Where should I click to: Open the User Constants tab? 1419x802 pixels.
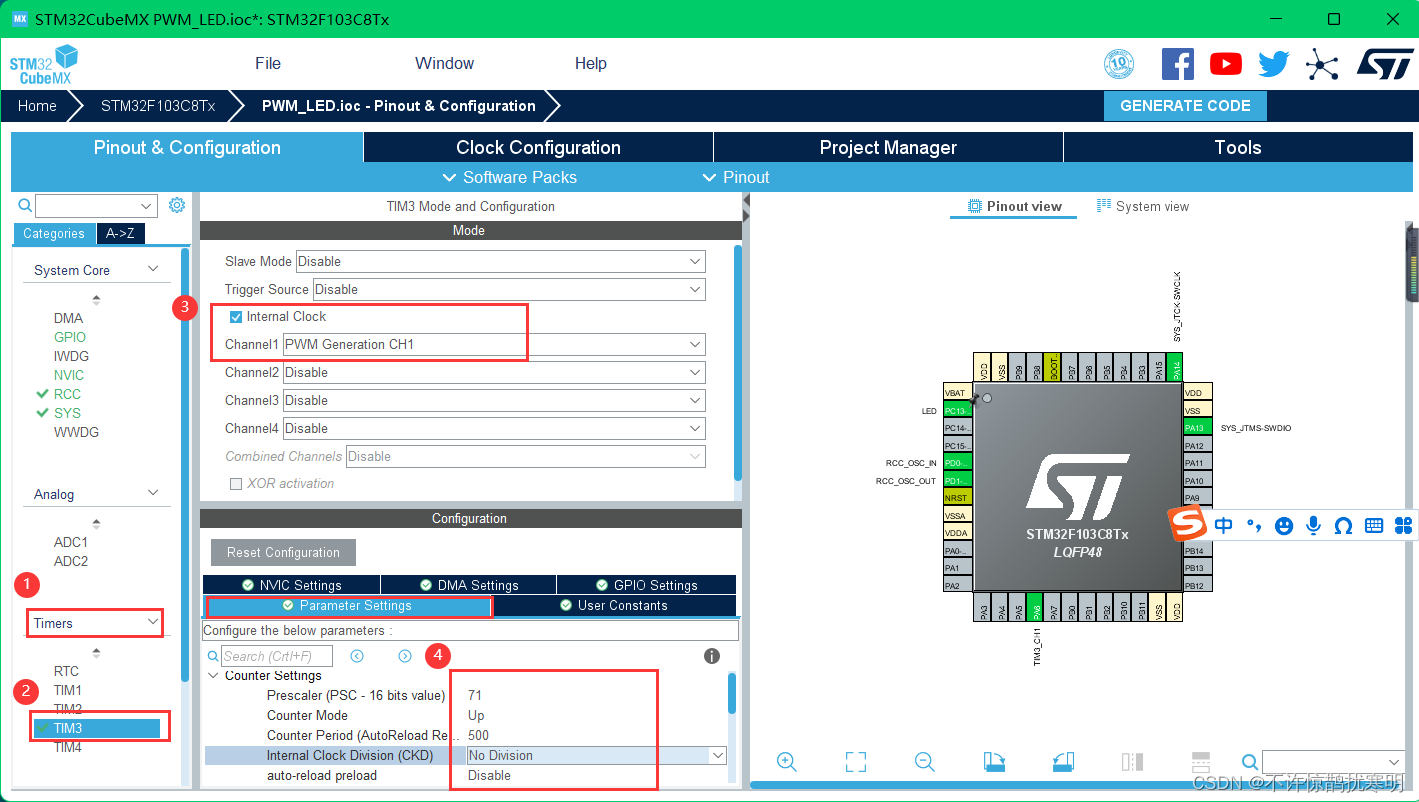pos(614,605)
